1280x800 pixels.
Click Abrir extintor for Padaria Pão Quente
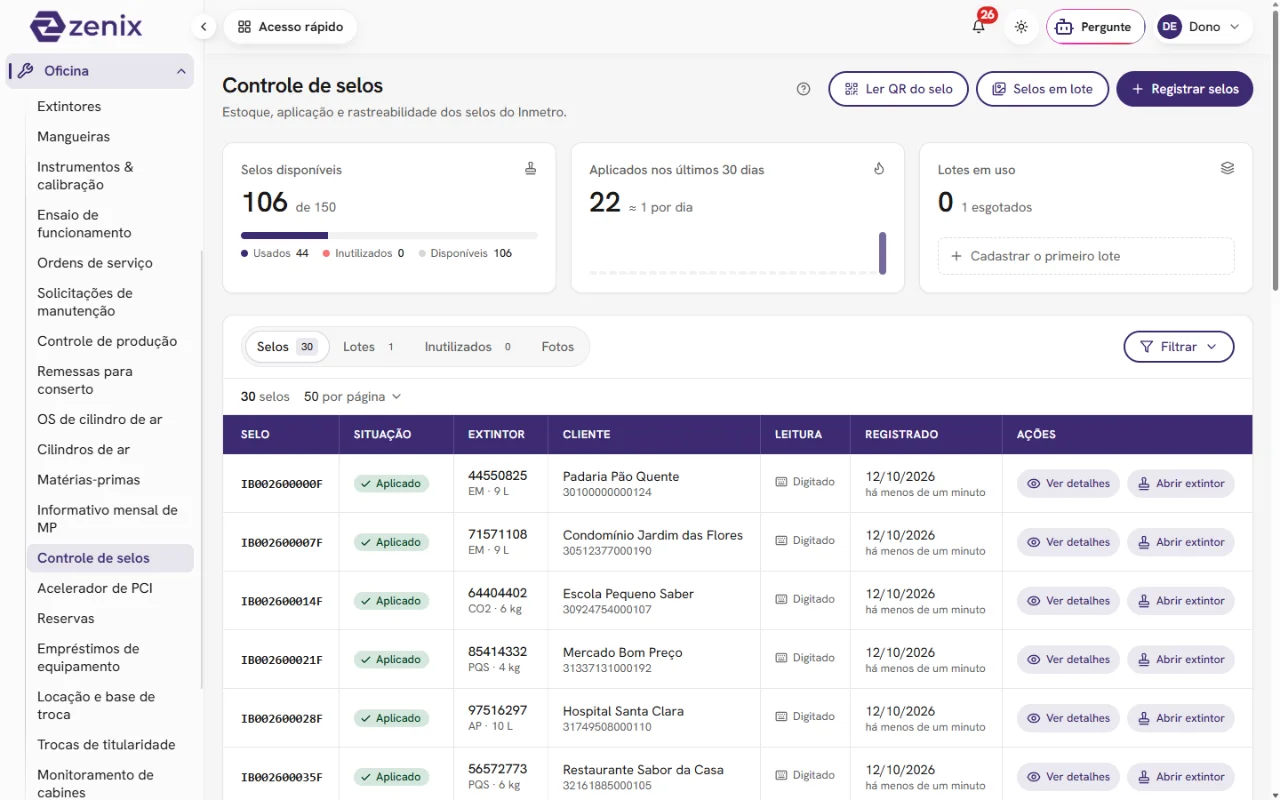[1180, 484]
